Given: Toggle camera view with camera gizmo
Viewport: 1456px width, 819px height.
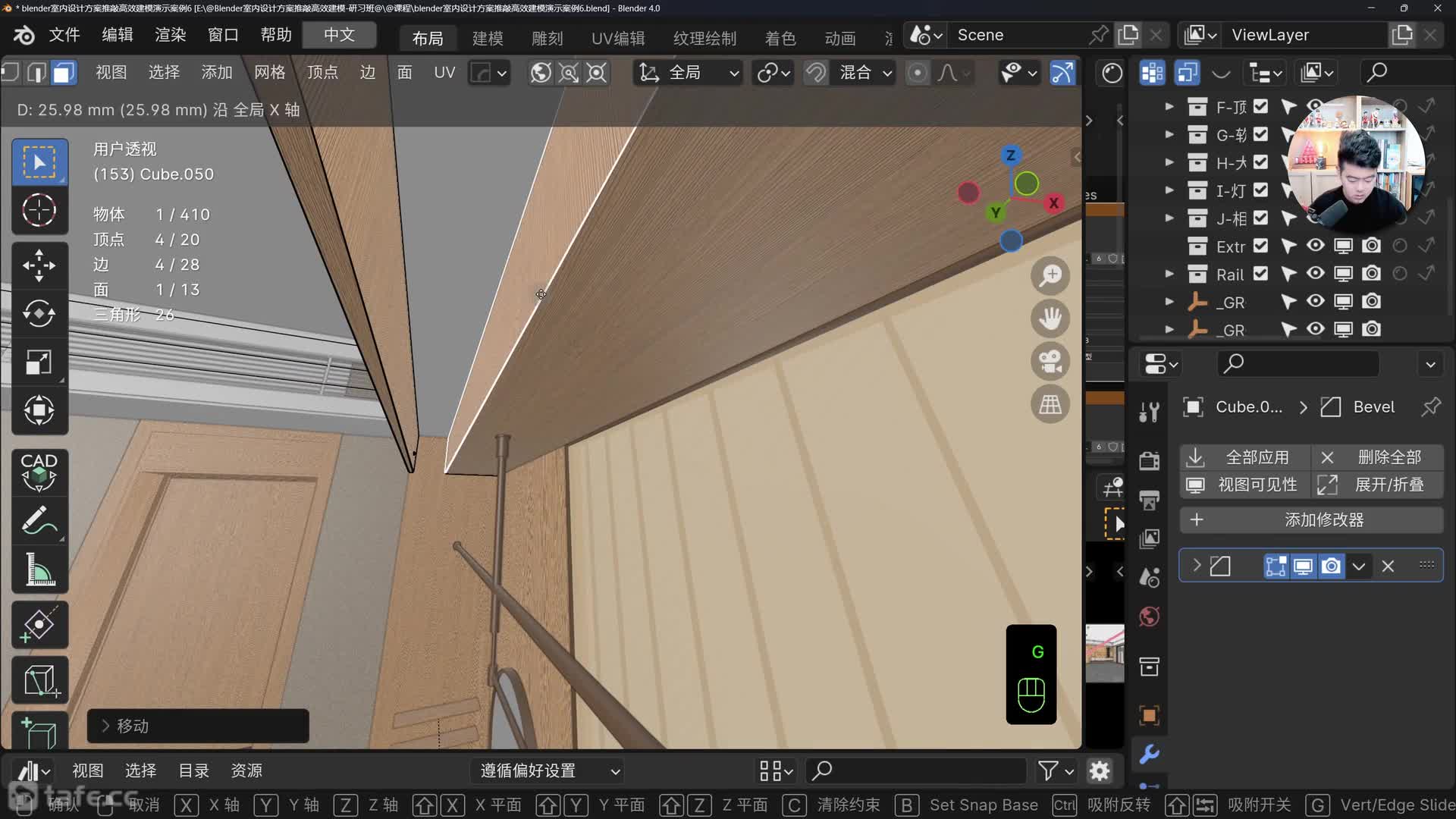Looking at the screenshot, I should (x=1050, y=361).
